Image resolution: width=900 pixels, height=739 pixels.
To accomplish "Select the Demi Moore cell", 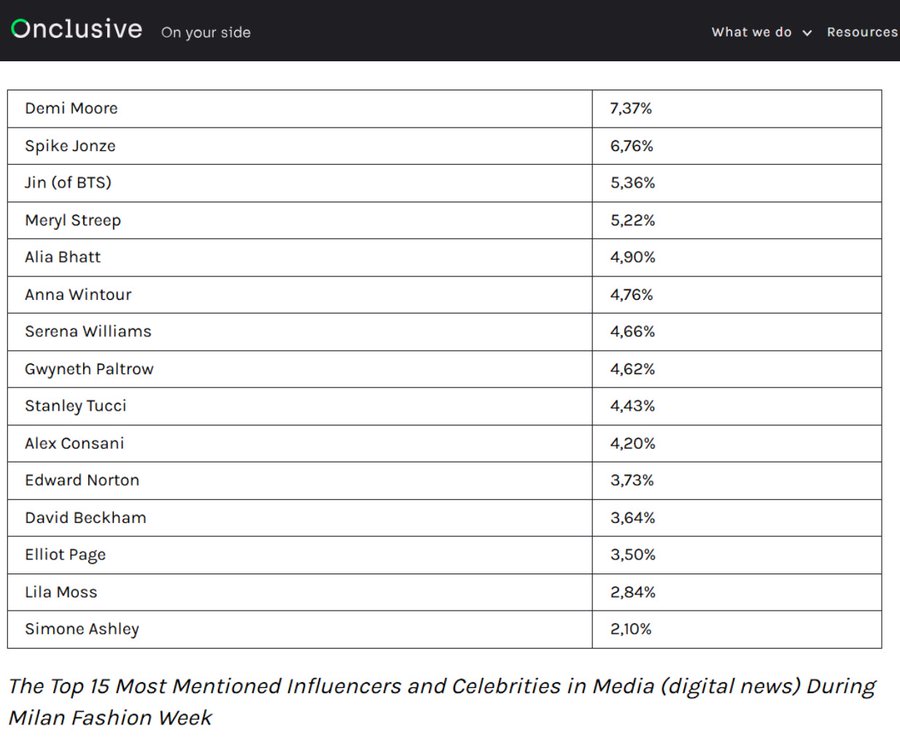I will tap(71, 108).
